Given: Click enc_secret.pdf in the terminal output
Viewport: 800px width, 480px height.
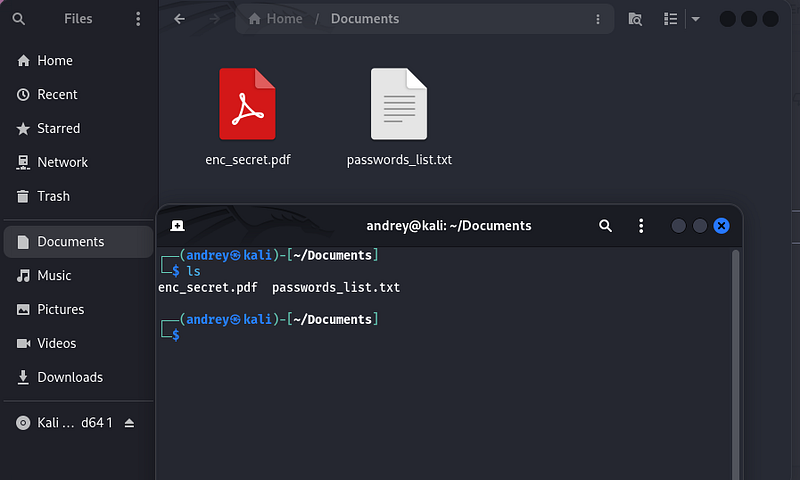Looking at the screenshot, I should [208, 288].
